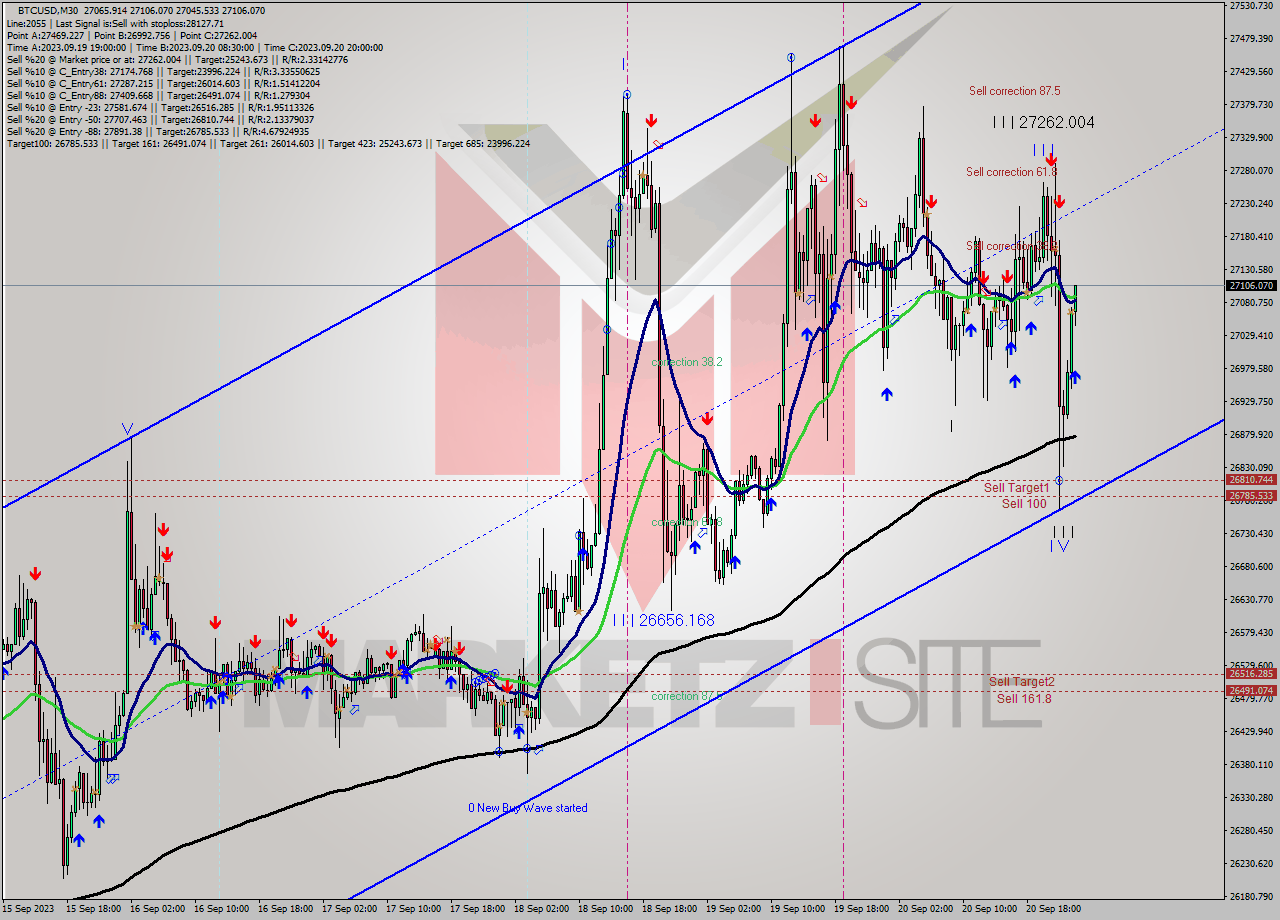The width and height of the screenshot is (1280, 920).
Task: Click the 26380.110 price axis label
Action: tap(1251, 764)
